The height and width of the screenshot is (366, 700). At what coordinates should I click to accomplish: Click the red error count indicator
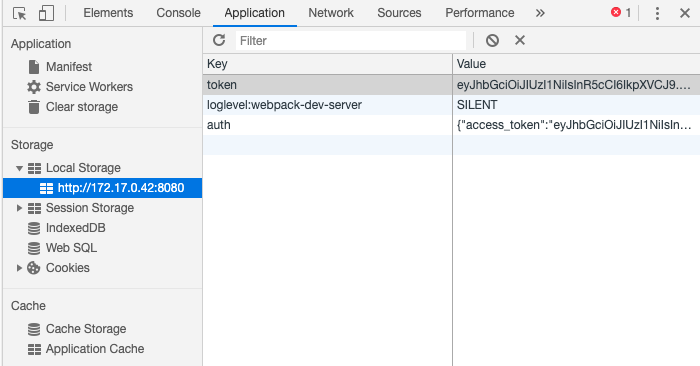point(621,12)
